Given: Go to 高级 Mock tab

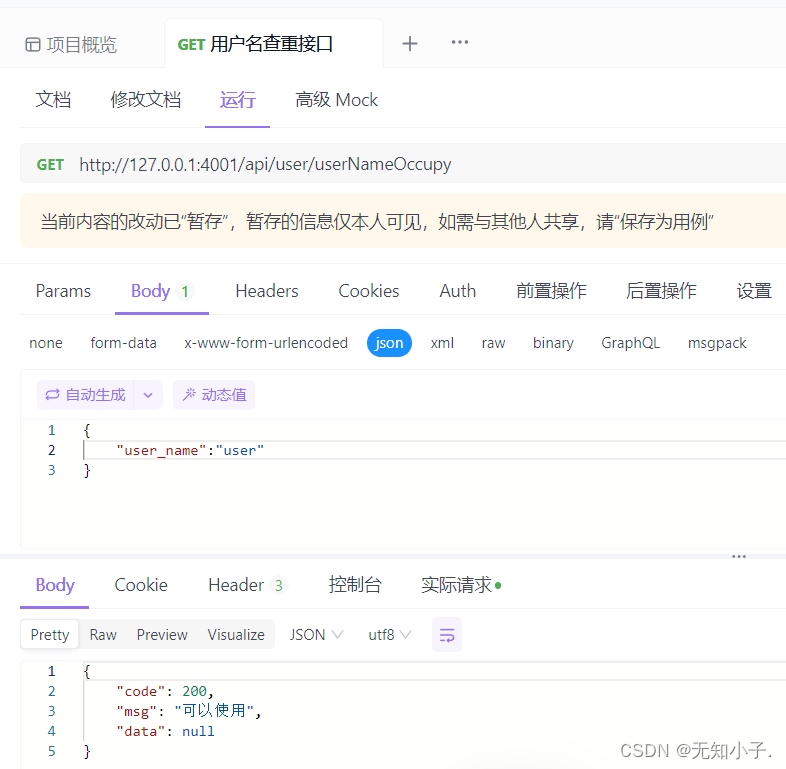Looking at the screenshot, I should [336, 100].
